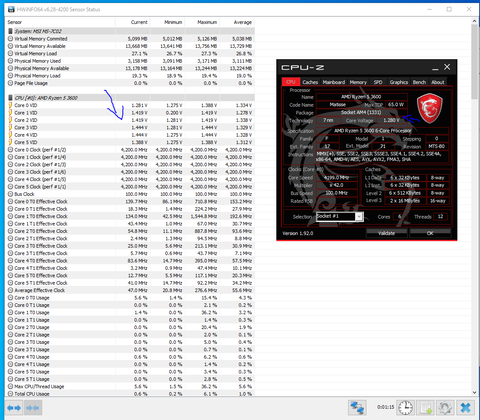Viewport: 480px width, 420px height.
Task: Minimize the CPU-Z window
Action: (435, 68)
